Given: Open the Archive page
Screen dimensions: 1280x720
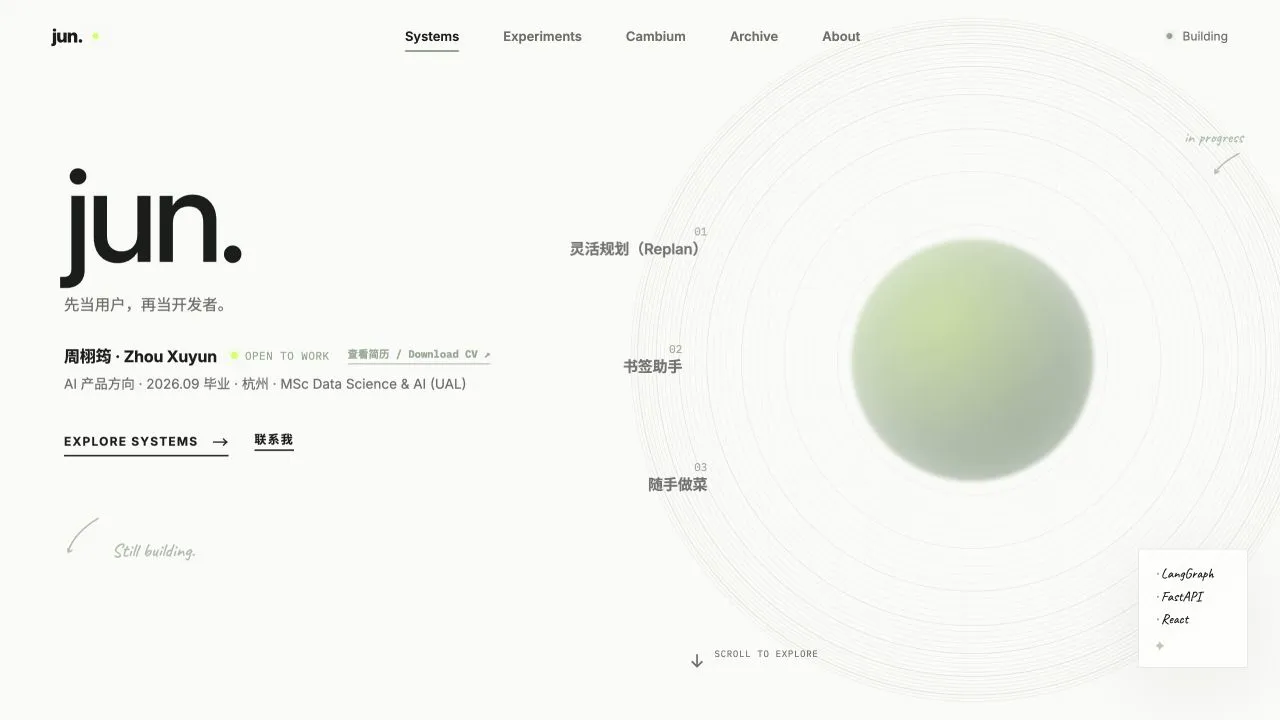Looking at the screenshot, I should pos(754,36).
